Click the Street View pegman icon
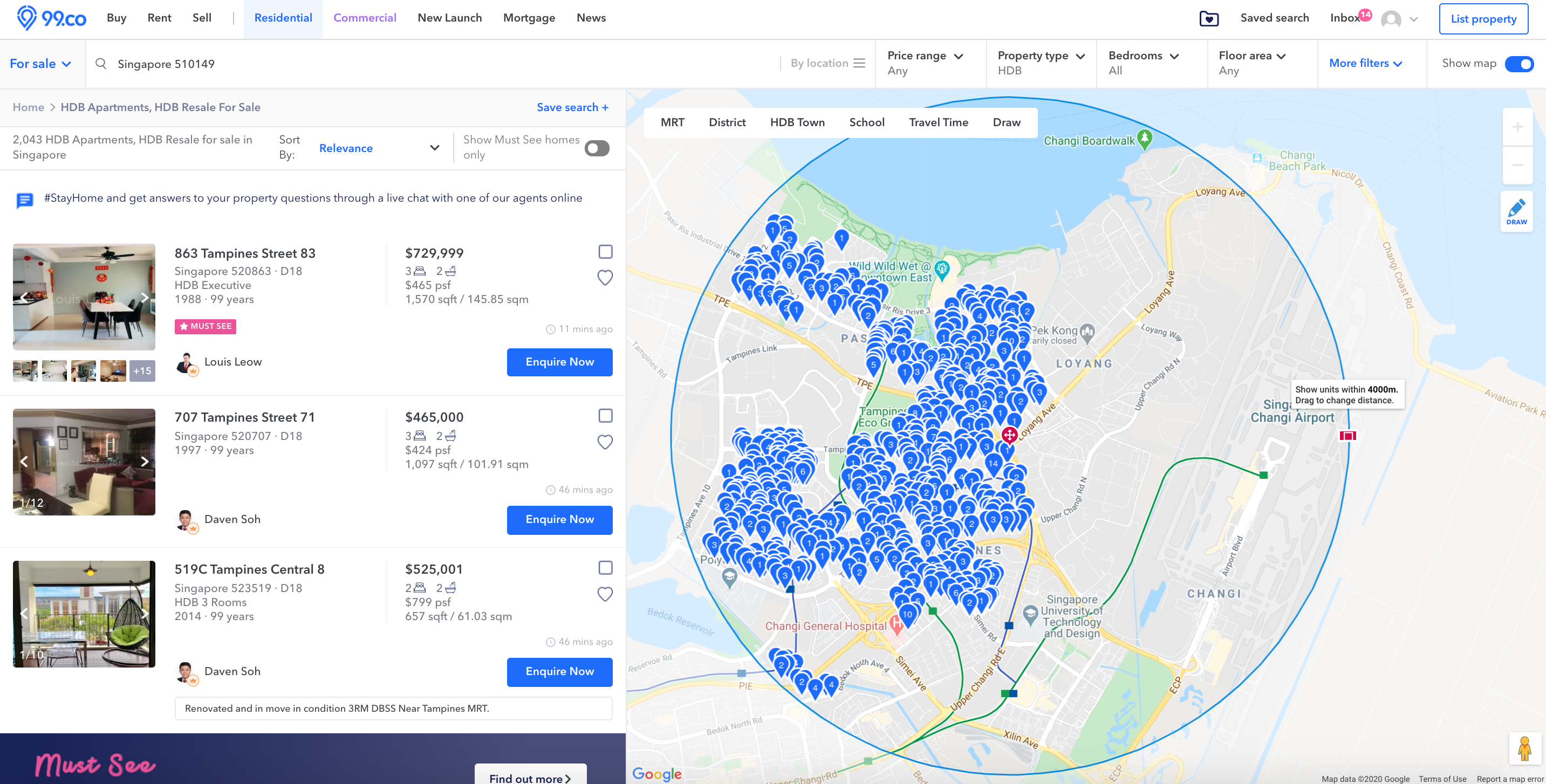Image resolution: width=1546 pixels, height=784 pixels. pyautogui.click(x=1524, y=748)
